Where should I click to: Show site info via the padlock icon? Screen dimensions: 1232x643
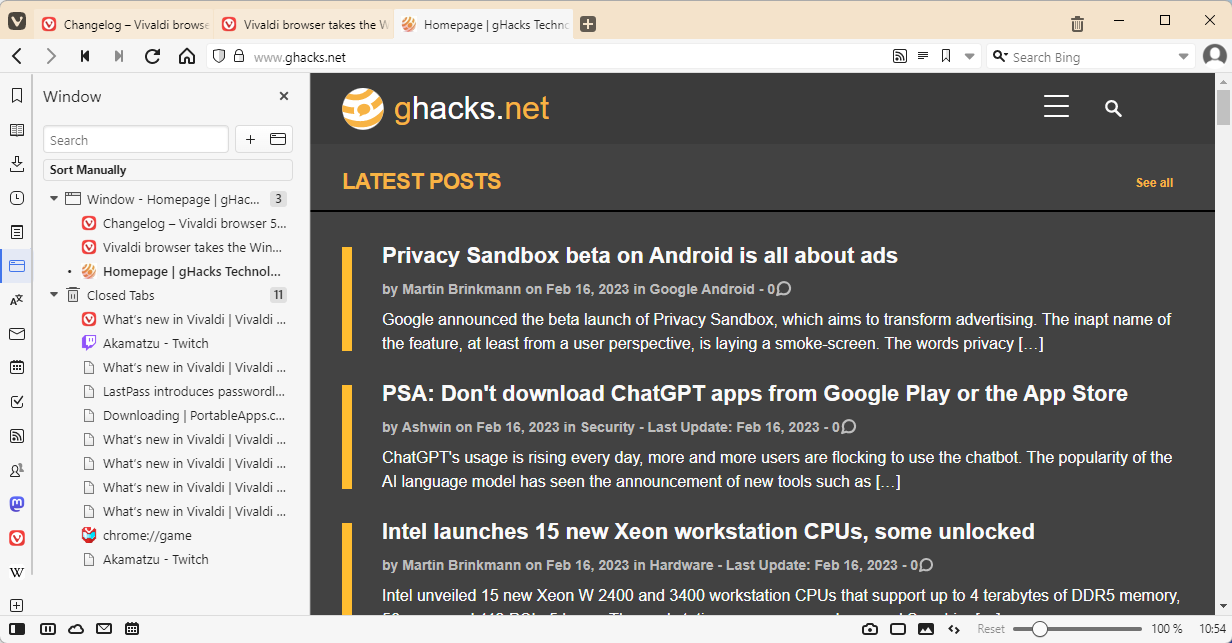239,57
